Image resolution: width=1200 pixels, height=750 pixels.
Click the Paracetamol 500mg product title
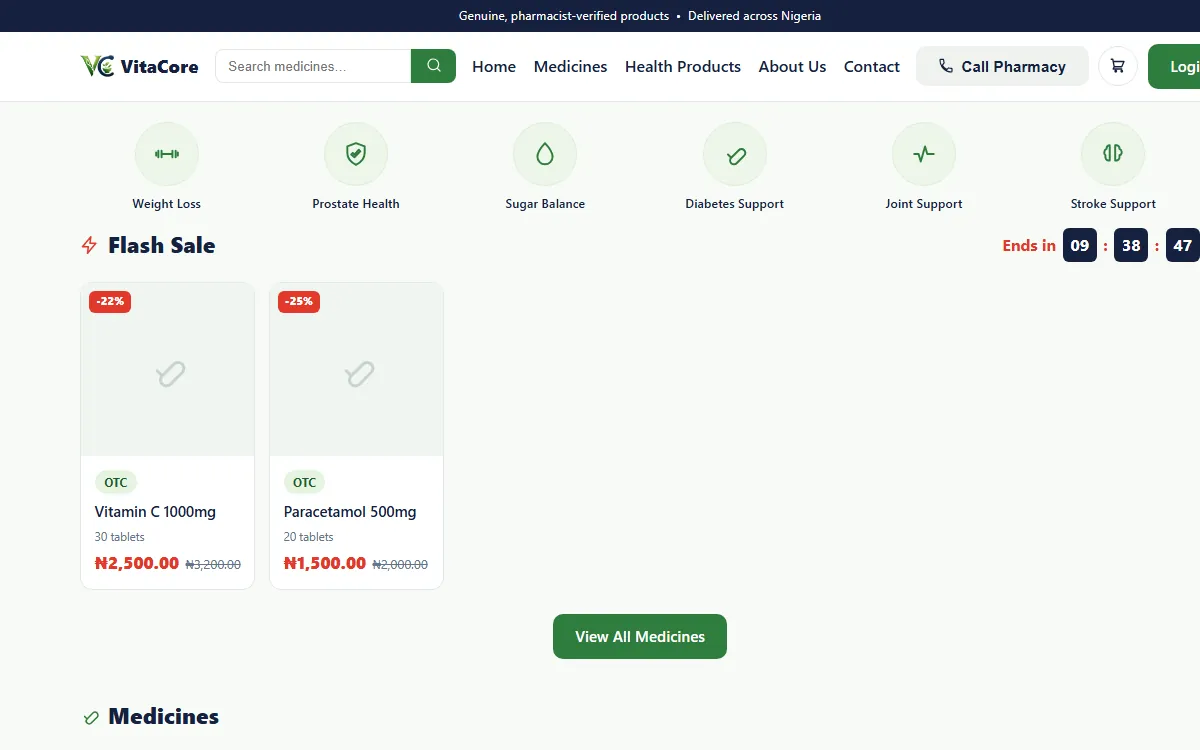tap(350, 512)
